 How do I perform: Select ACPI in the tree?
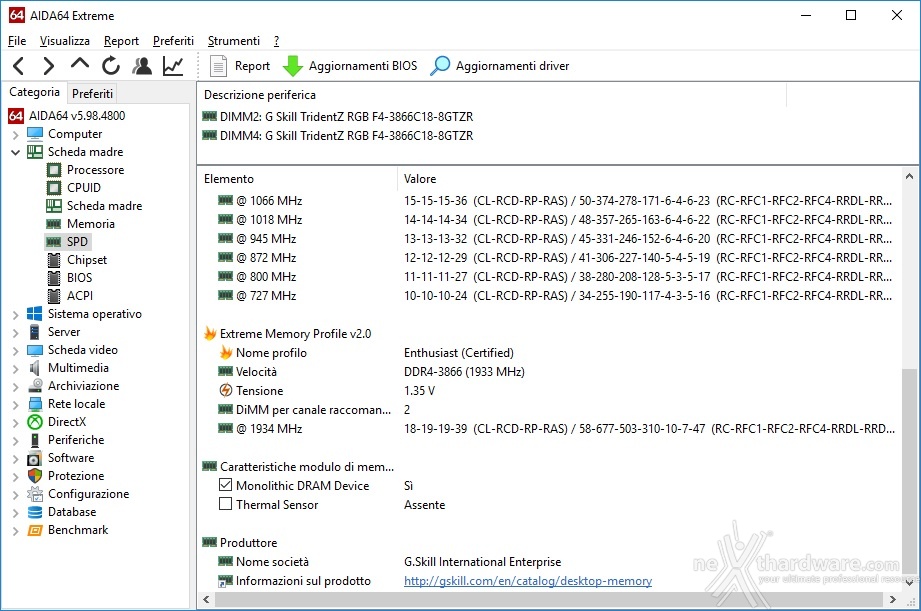(80, 296)
